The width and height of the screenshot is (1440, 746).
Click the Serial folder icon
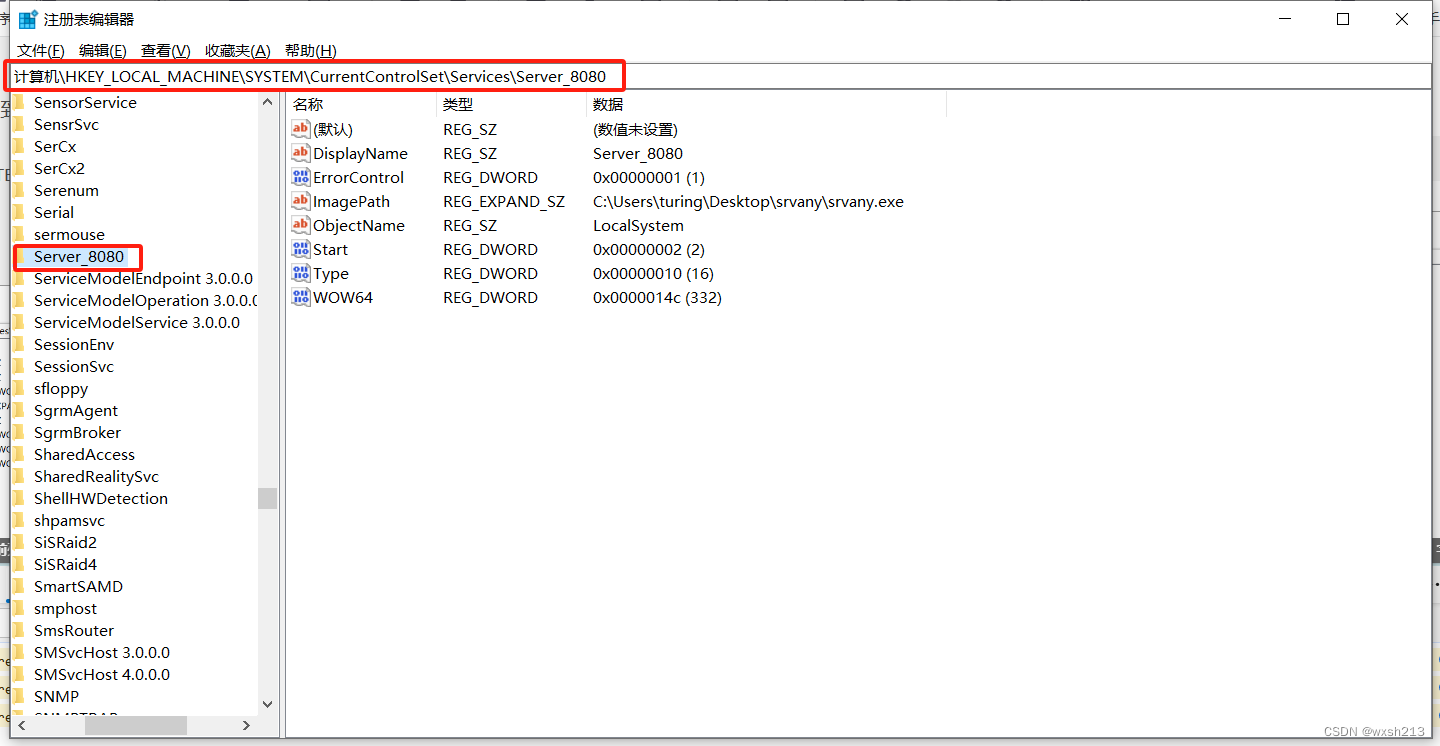18,212
